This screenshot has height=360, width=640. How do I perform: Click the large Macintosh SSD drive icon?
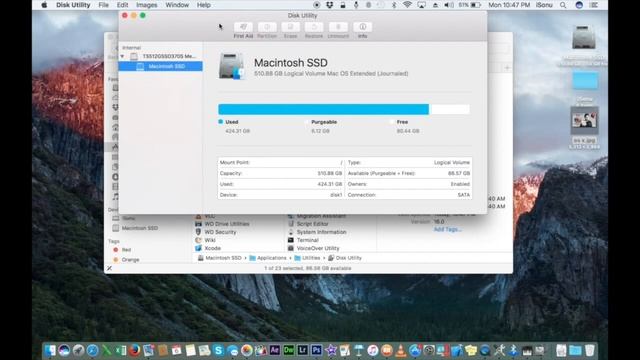[231, 66]
